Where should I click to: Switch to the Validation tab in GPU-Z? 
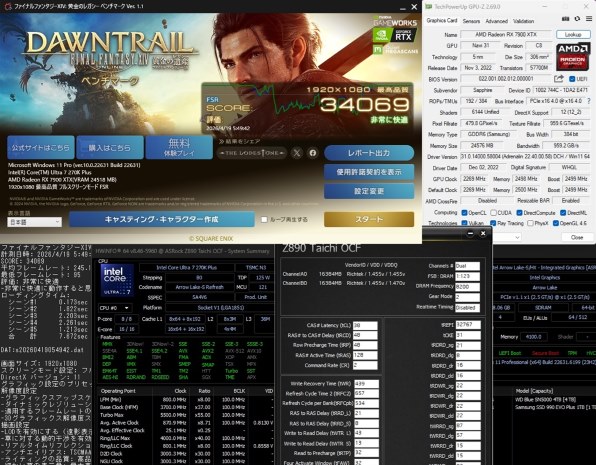click(x=523, y=21)
